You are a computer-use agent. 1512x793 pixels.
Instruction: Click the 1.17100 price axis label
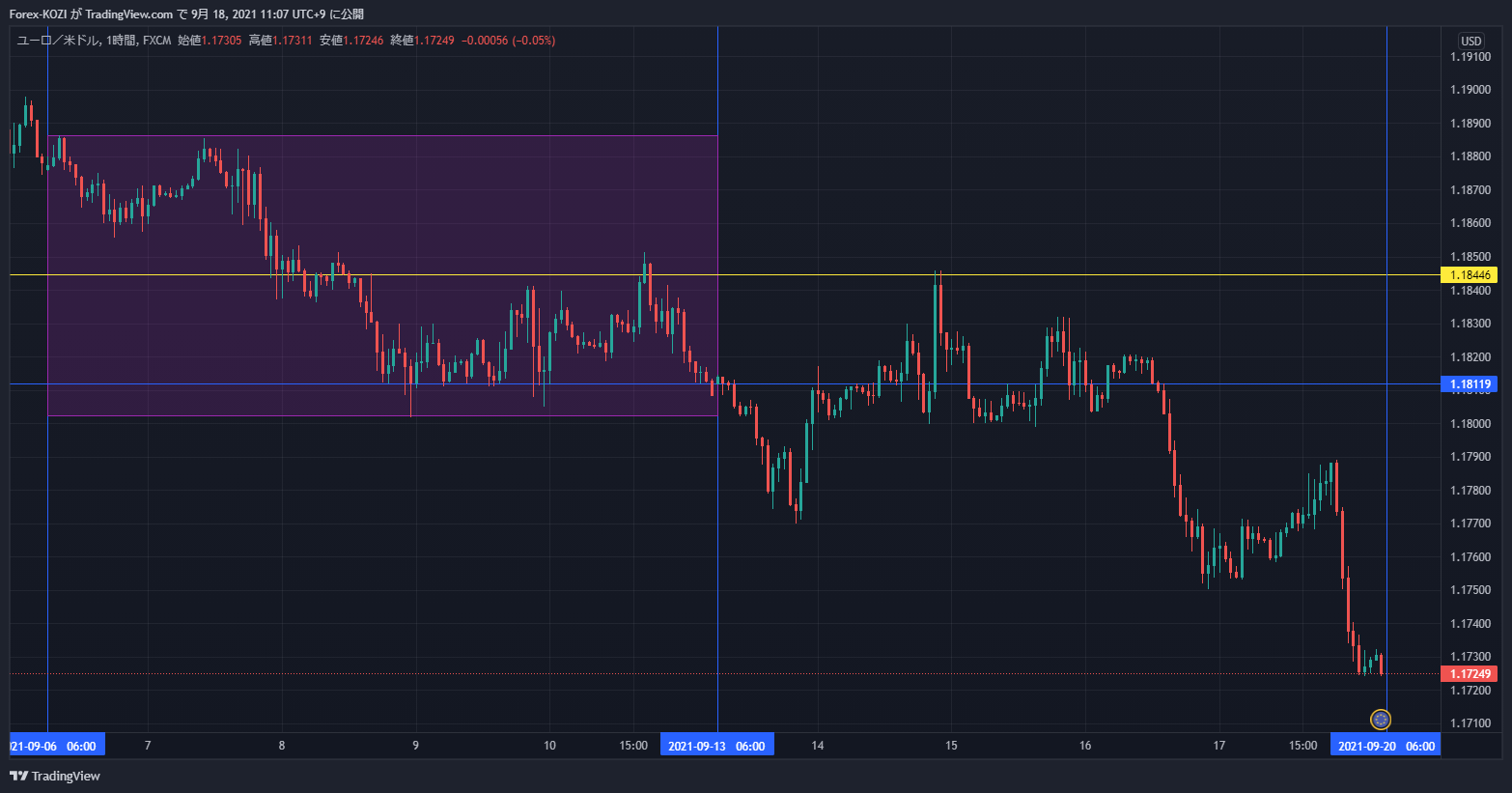(x=1470, y=723)
